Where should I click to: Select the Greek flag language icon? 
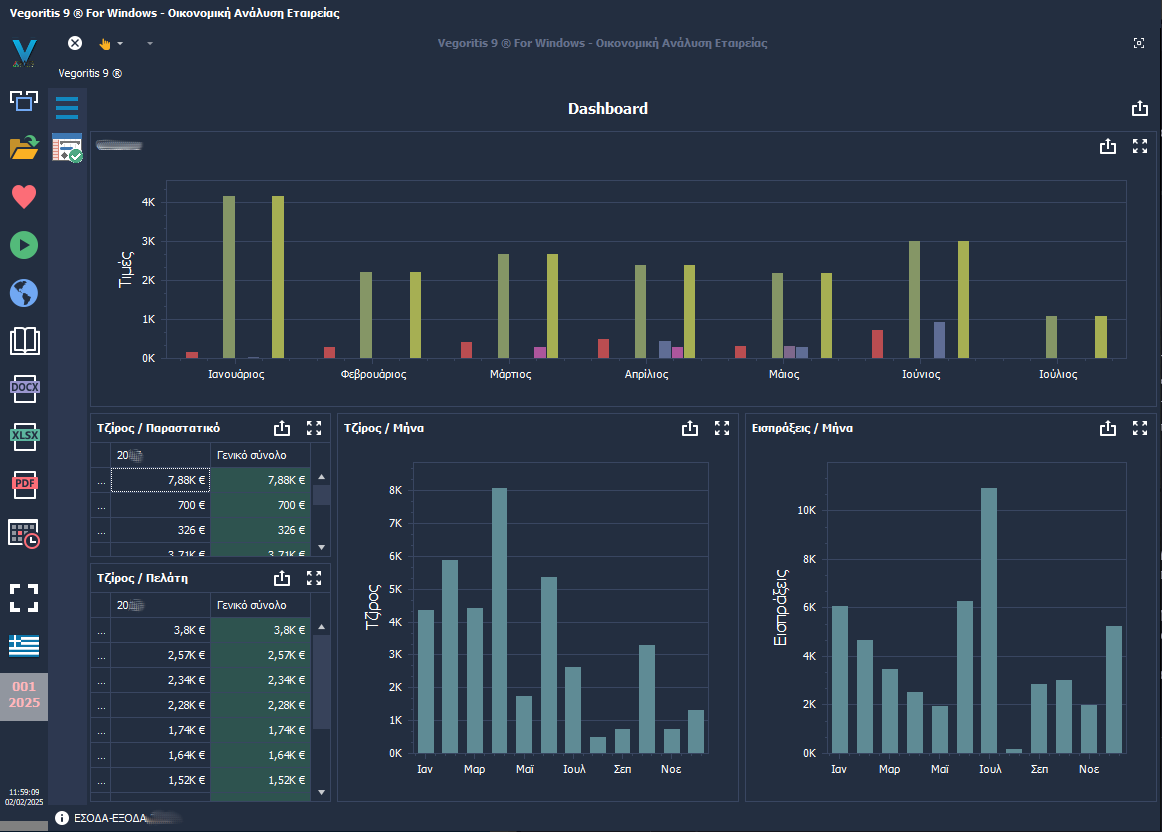(x=24, y=645)
